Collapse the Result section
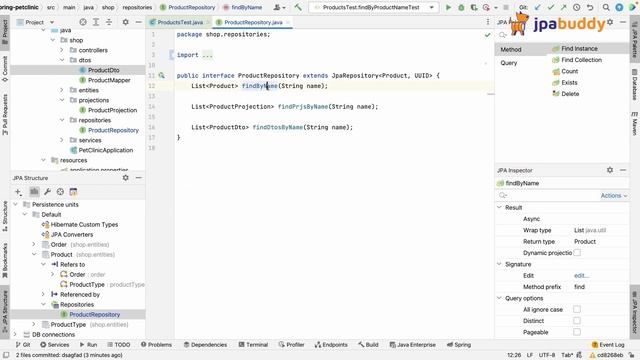The height and width of the screenshot is (360, 640). point(499,207)
